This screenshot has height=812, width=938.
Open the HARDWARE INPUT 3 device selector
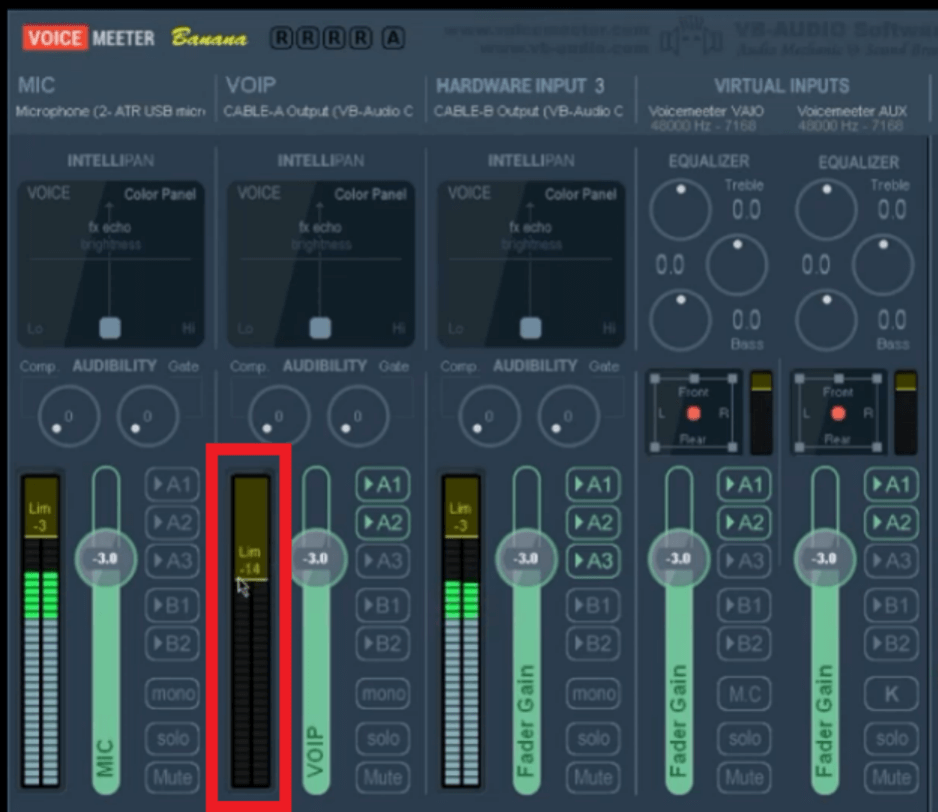[529, 111]
